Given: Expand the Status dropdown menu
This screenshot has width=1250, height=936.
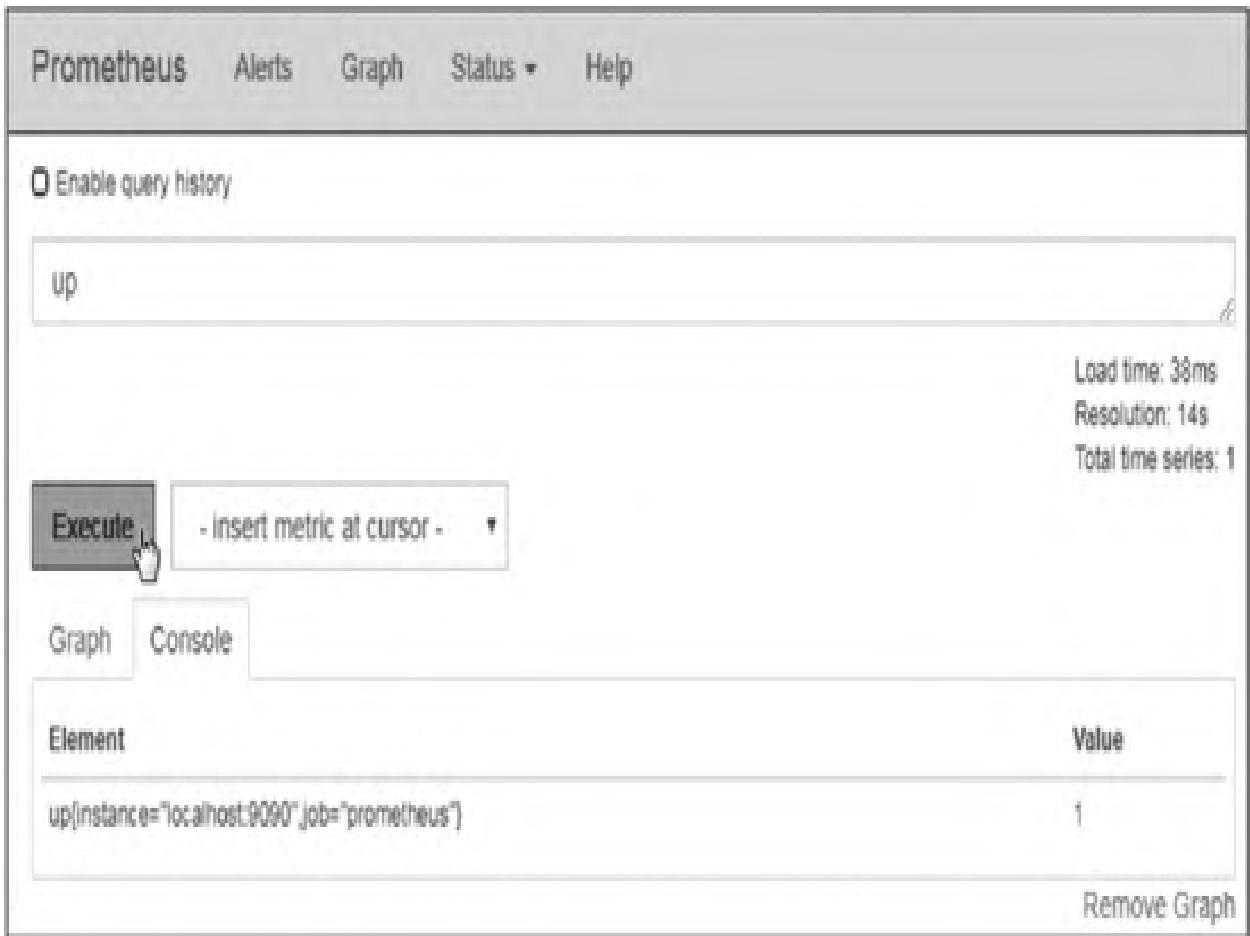Looking at the screenshot, I should coord(493,70).
